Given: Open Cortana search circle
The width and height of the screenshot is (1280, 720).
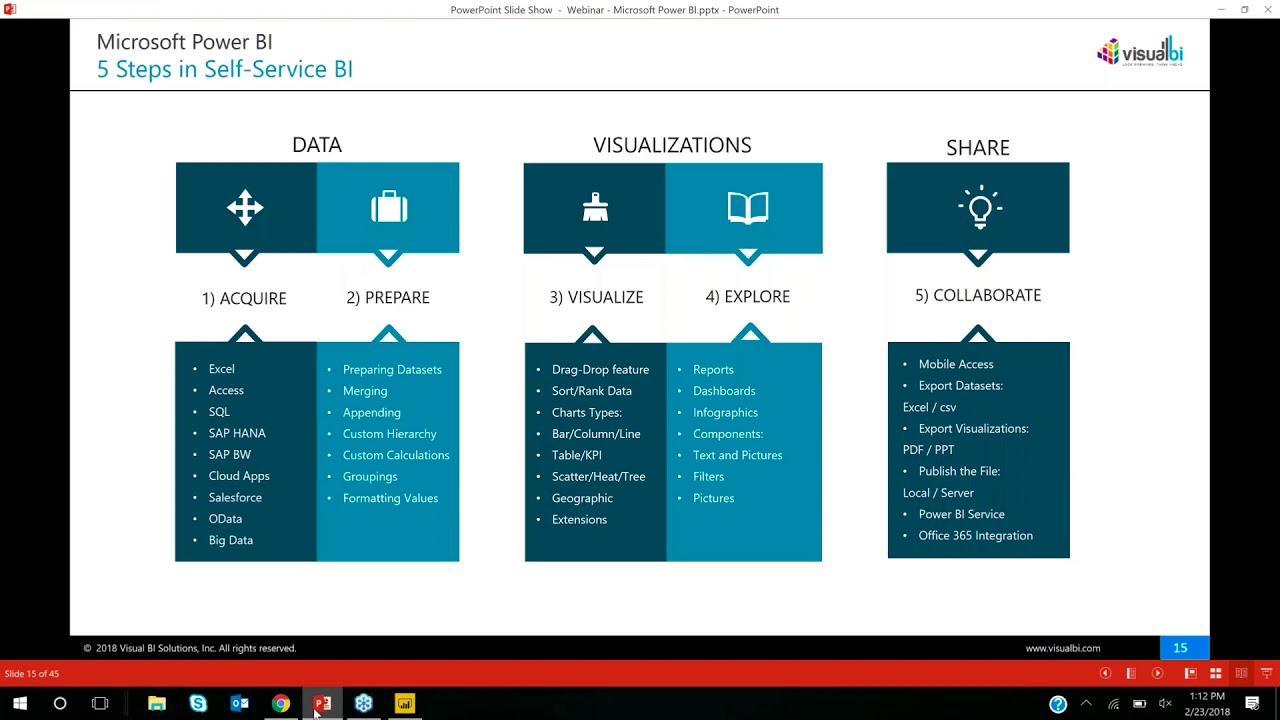Looking at the screenshot, I should pyautogui.click(x=60, y=704).
